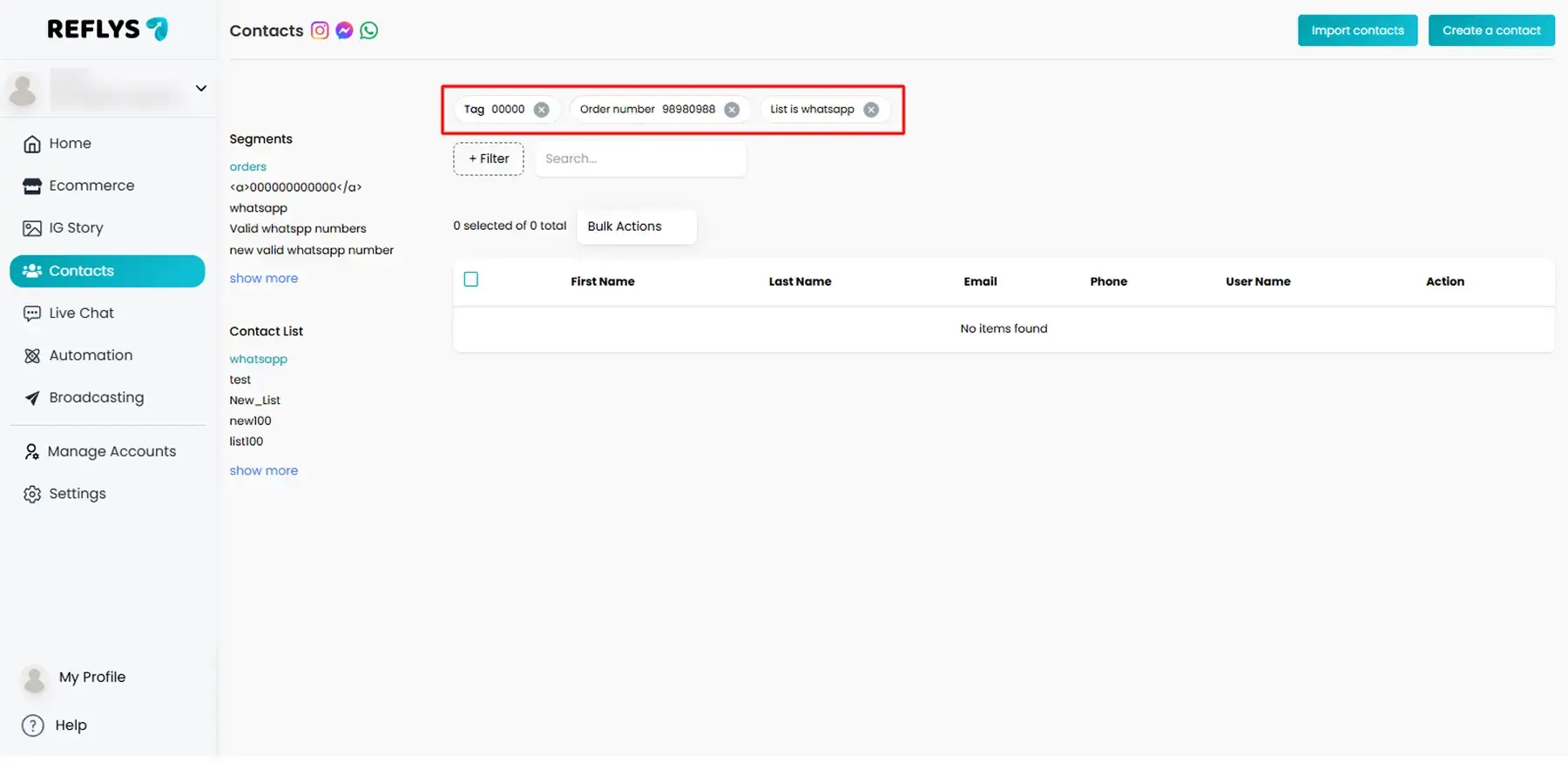
Task: Click the Import contacts button
Action: pos(1357,30)
